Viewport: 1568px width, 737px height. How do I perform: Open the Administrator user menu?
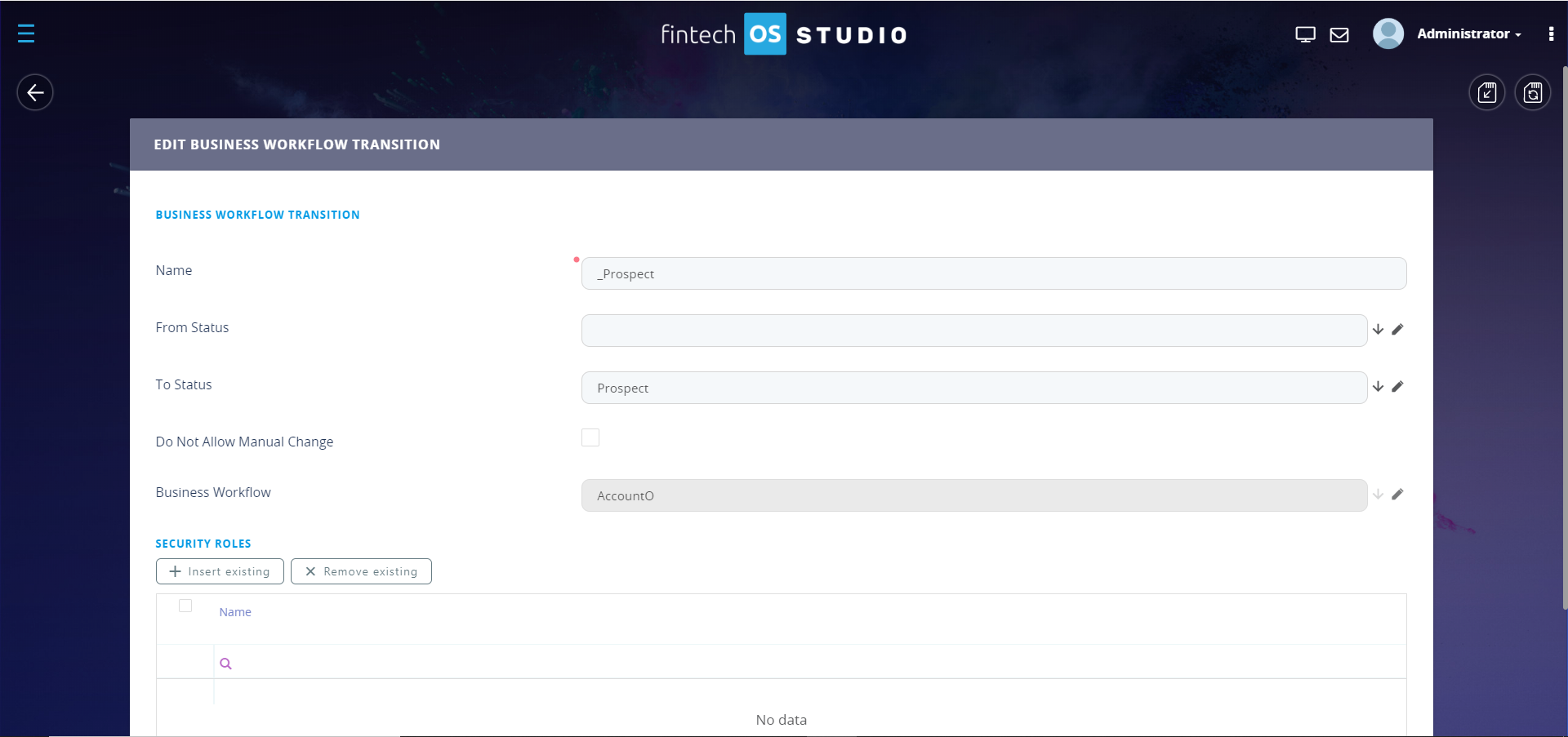click(x=1468, y=34)
